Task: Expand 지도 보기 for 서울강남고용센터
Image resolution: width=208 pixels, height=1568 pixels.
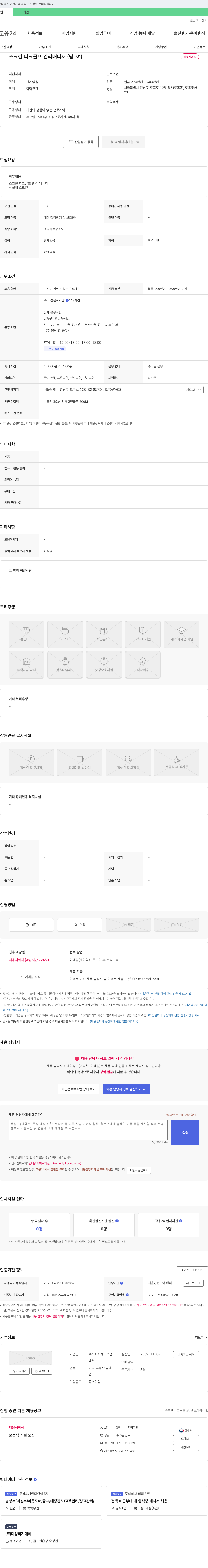Action: click(193, 1283)
